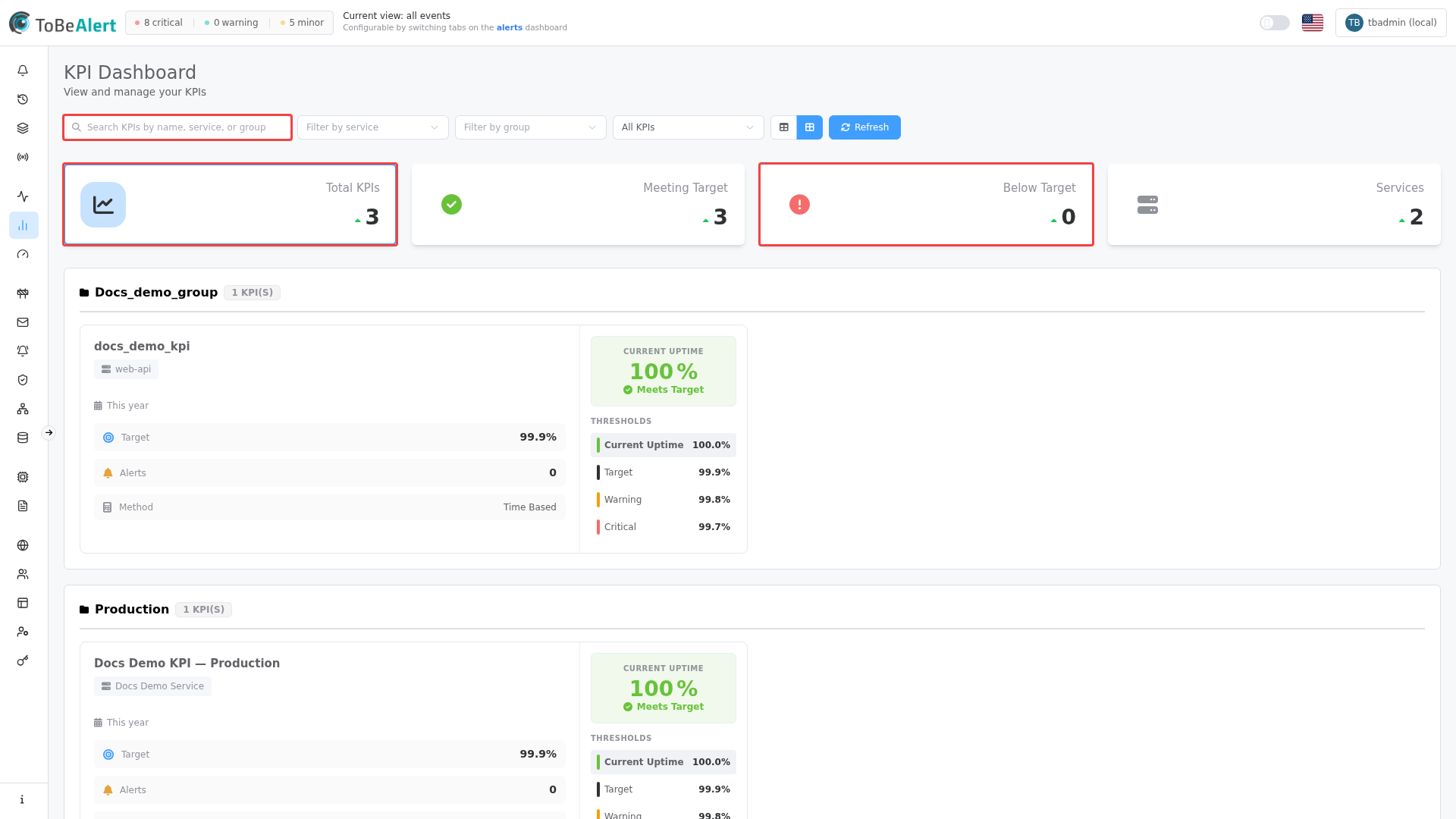This screenshot has height=819, width=1456.
Task: Open the Filter by service dropdown
Action: click(x=372, y=127)
